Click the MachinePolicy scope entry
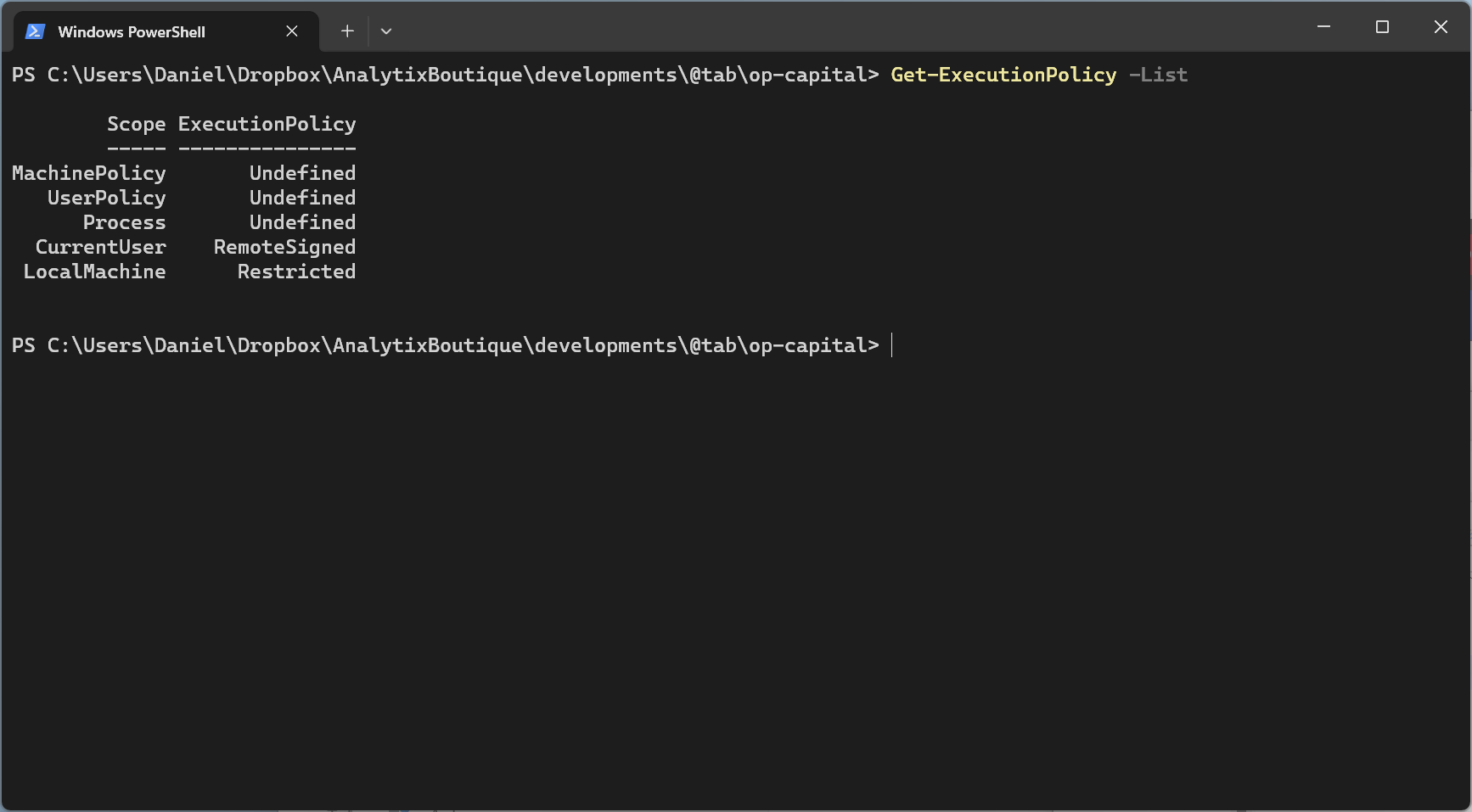 [88, 173]
